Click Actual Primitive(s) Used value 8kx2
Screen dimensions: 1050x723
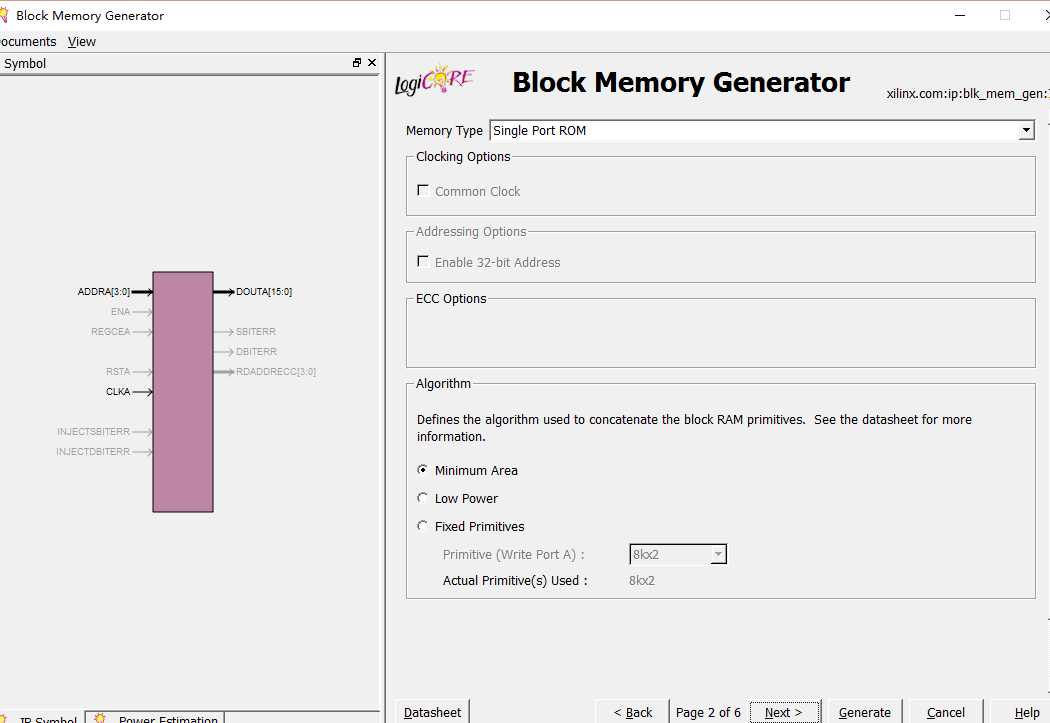(x=642, y=580)
